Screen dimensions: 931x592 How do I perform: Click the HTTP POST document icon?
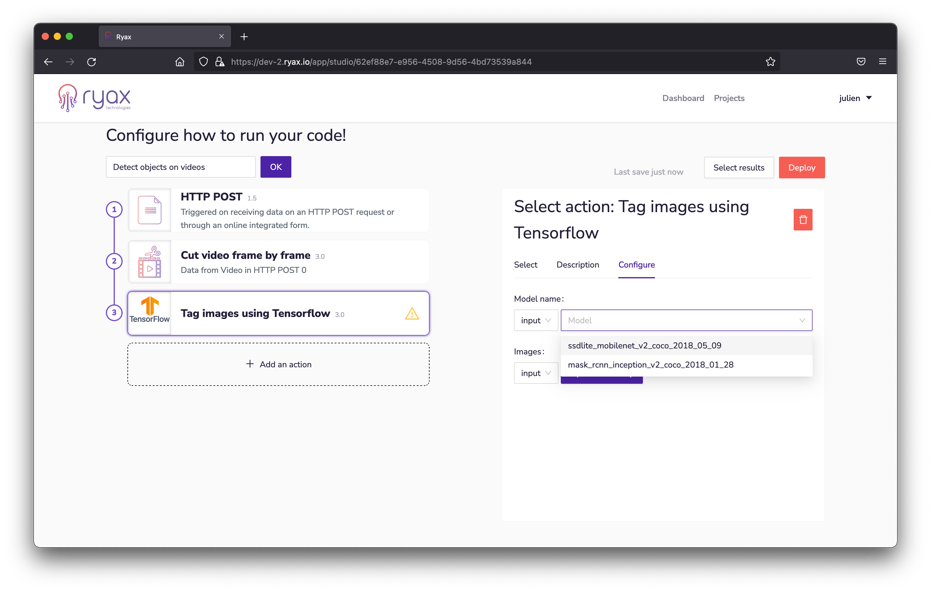pos(149,210)
